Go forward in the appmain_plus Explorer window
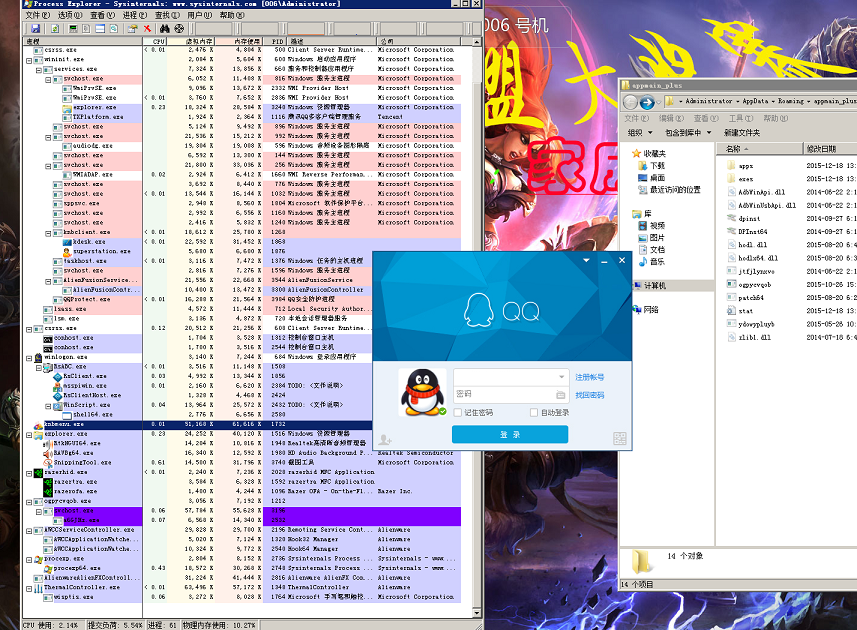857x630 pixels. point(647,102)
